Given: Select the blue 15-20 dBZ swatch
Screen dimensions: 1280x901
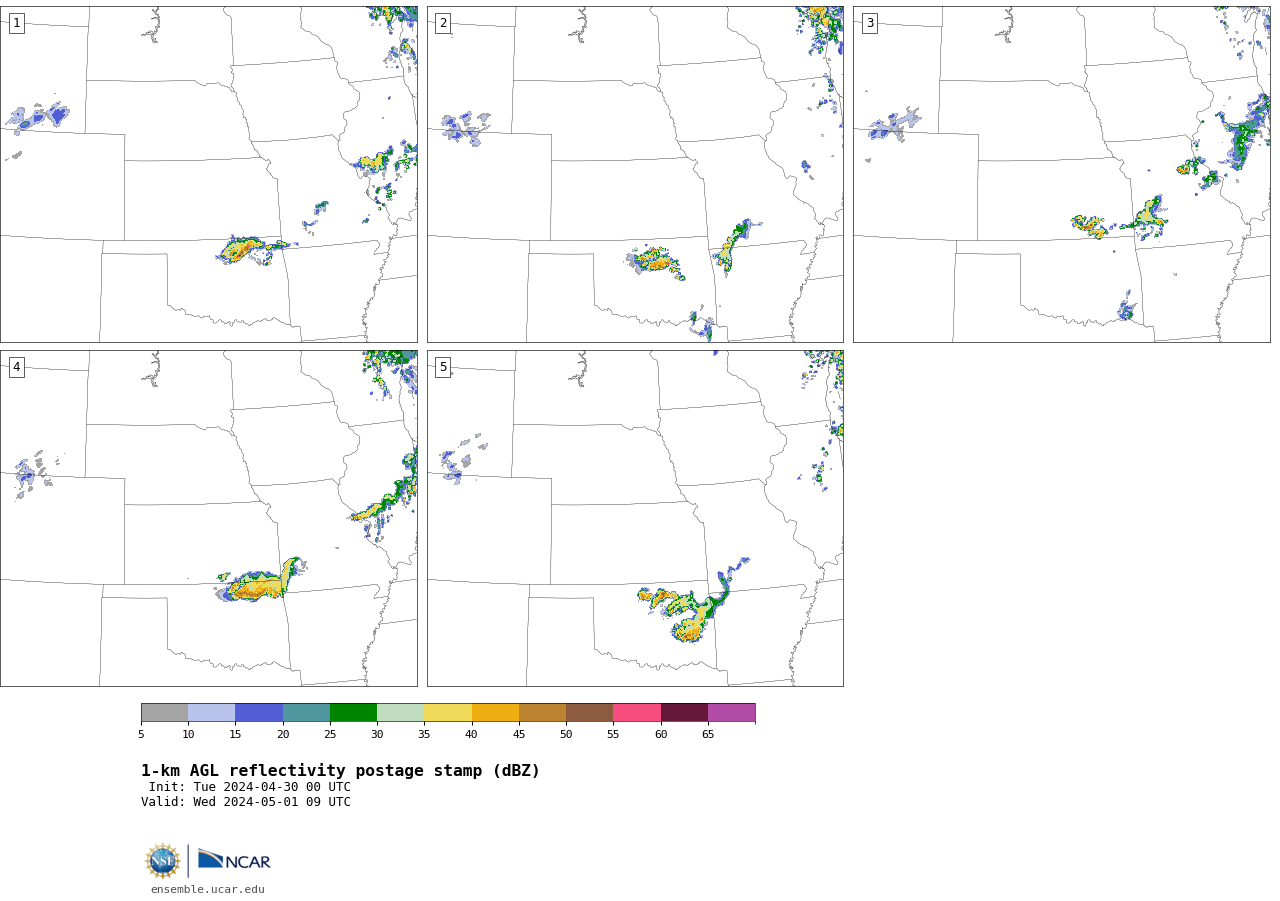Looking at the screenshot, I should (x=259, y=713).
